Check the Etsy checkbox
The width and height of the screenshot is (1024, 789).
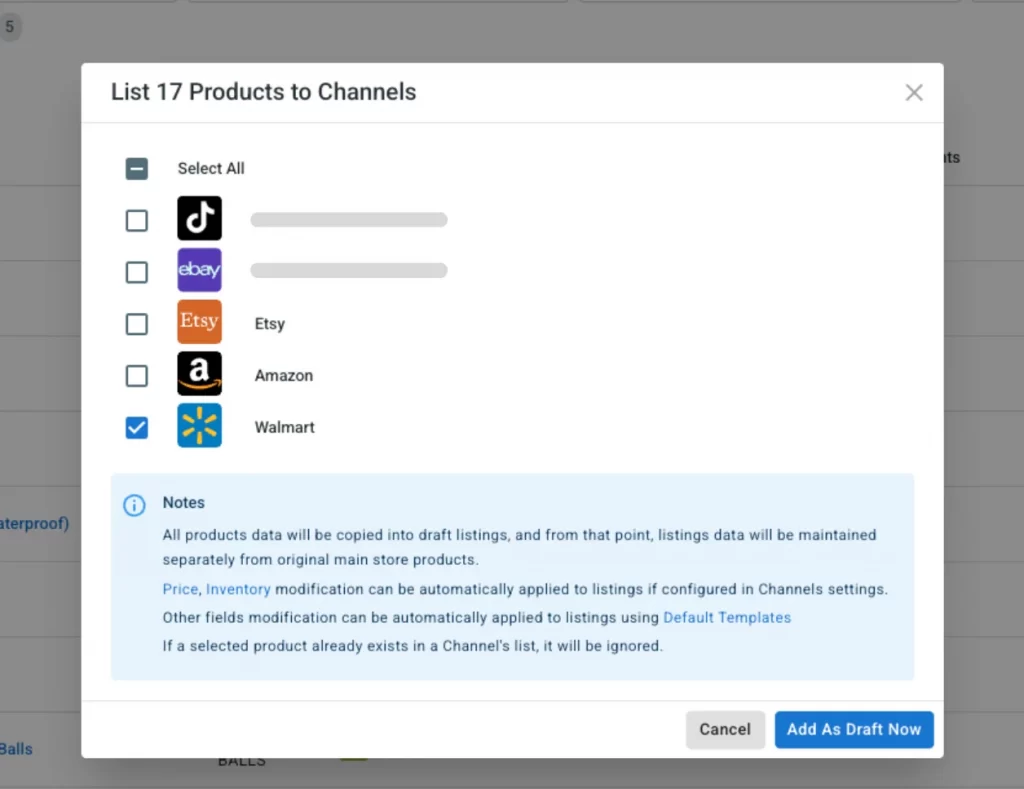(136, 324)
